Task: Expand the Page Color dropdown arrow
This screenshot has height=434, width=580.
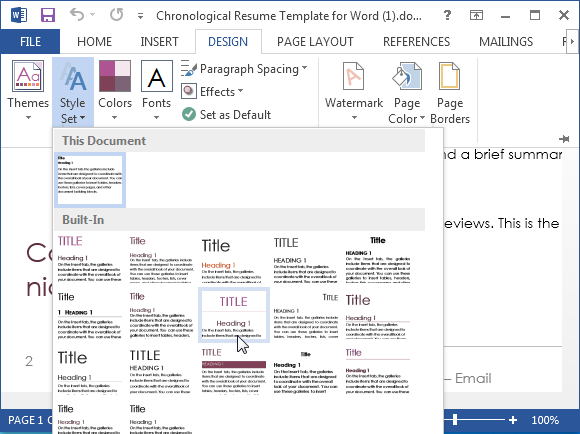Action: pos(422,118)
